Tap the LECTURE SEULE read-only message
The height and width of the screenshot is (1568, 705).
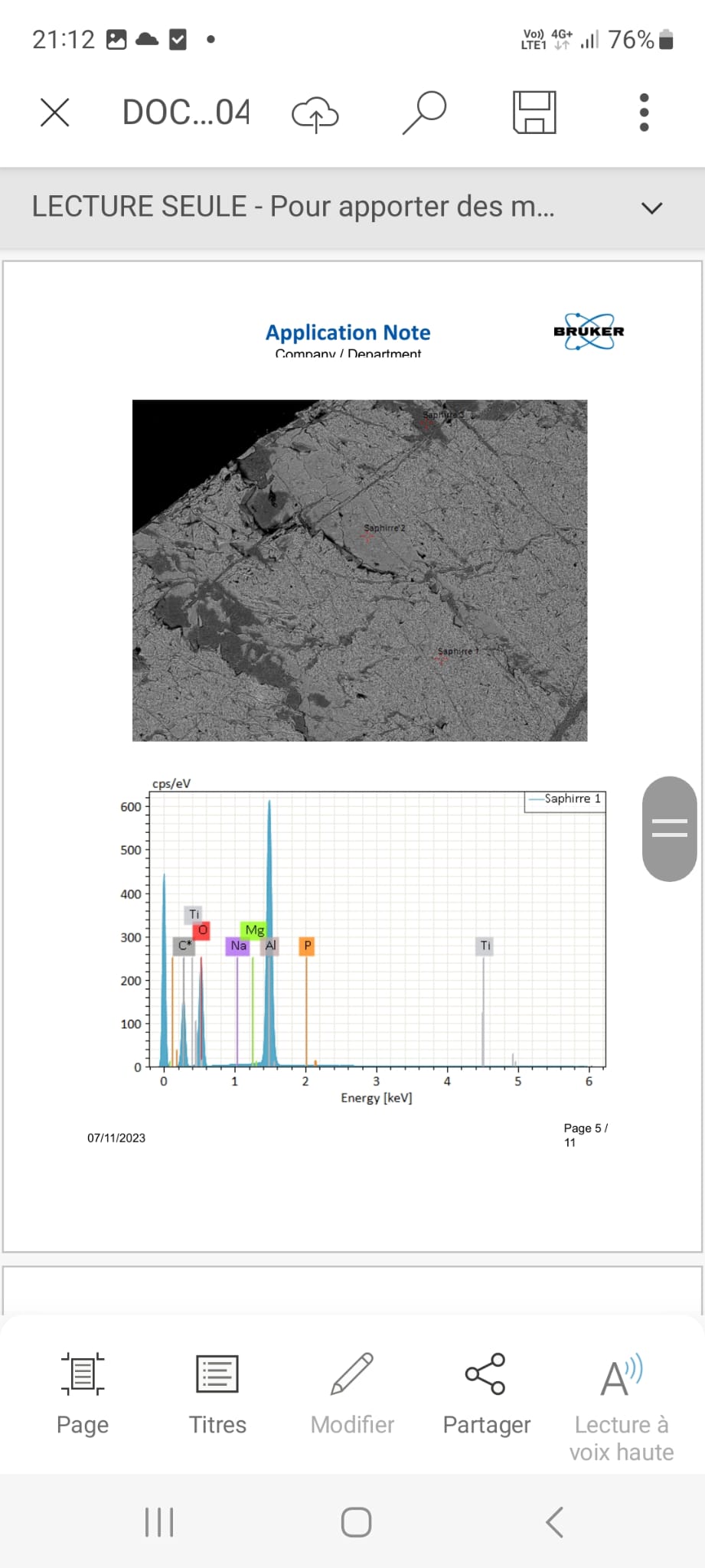point(292,207)
